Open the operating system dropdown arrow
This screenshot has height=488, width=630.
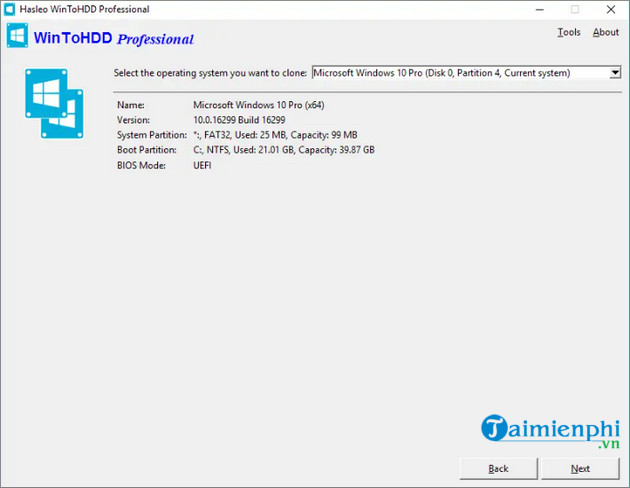tap(615, 73)
